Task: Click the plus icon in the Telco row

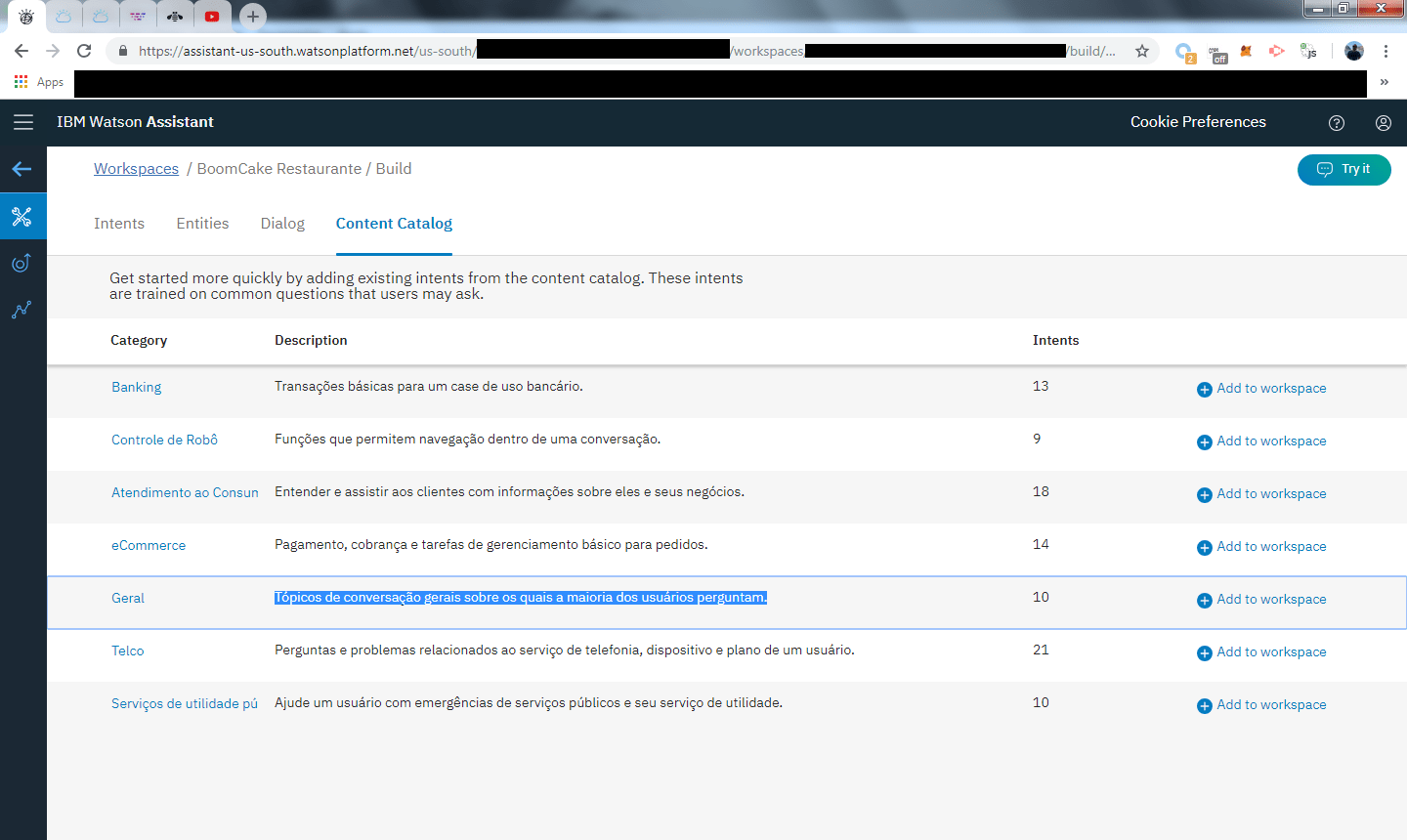Action: (x=1205, y=653)
